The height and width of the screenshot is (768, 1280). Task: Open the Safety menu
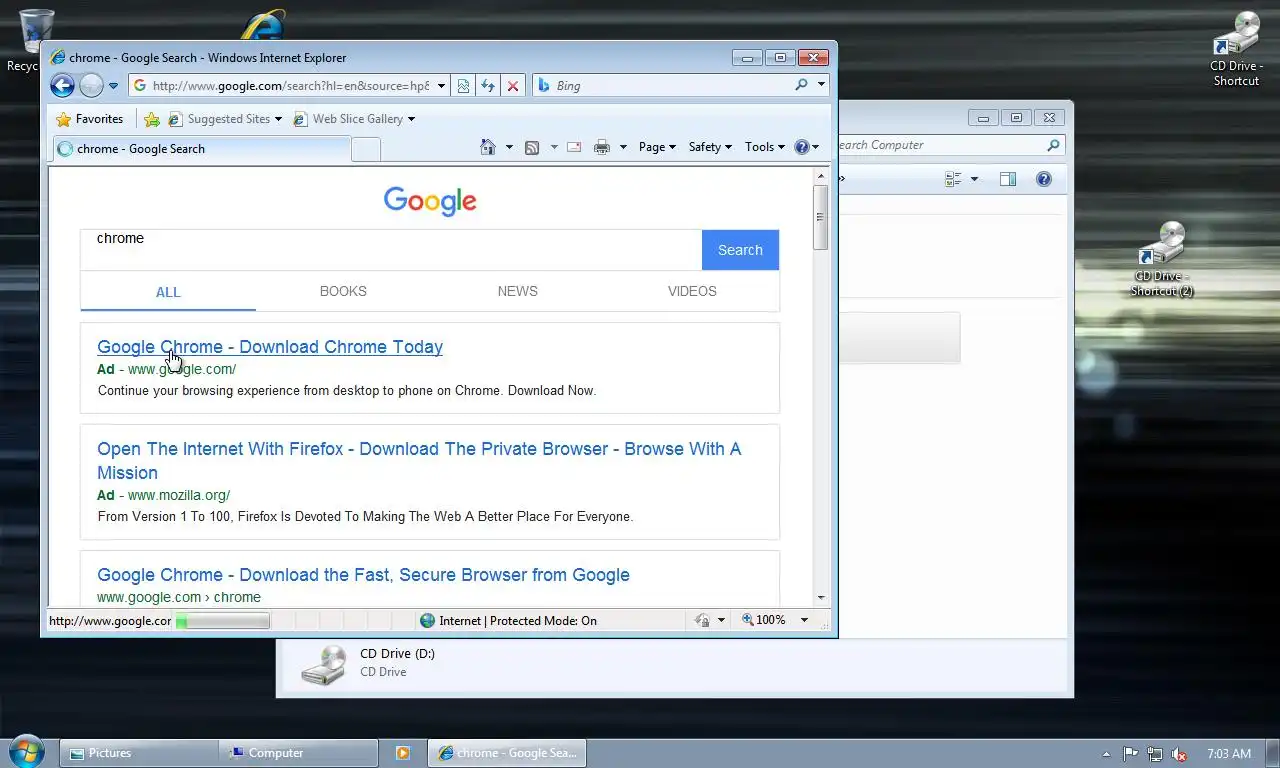(x=710, y=147)
